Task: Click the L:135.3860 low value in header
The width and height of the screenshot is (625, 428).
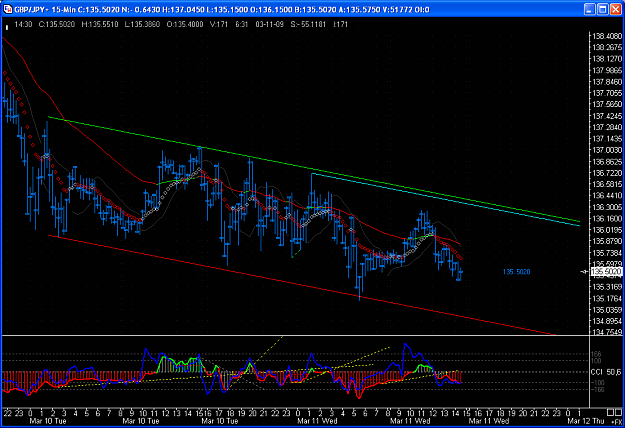Action: point(142,24)
